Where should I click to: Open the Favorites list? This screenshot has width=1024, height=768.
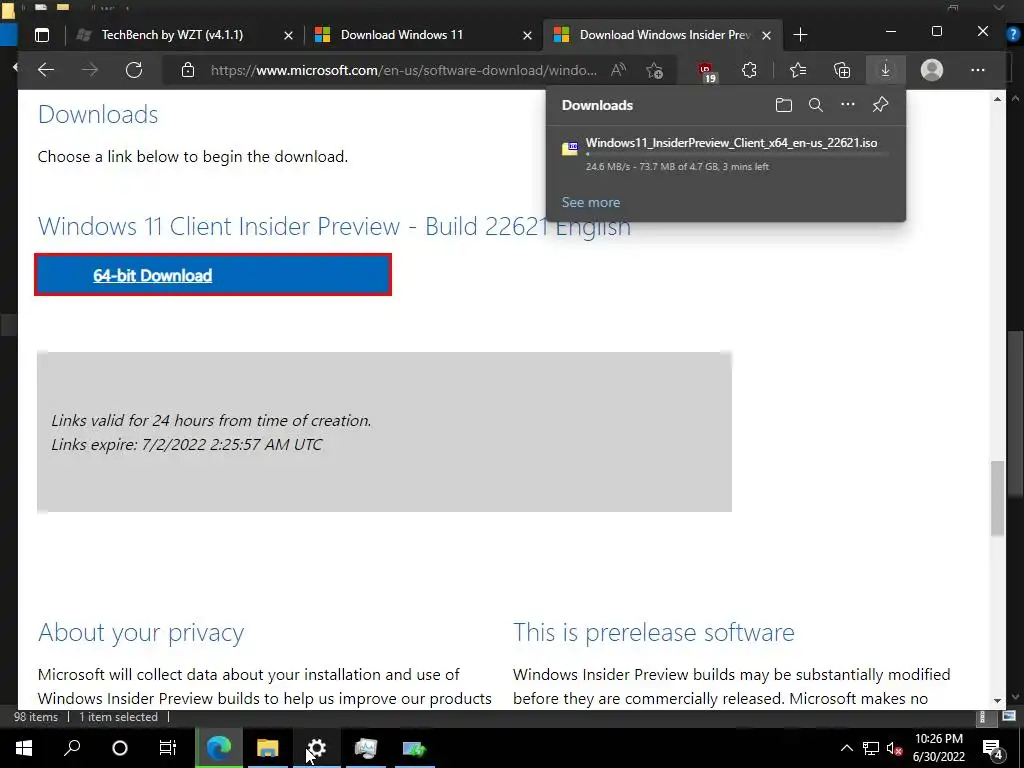797,70
